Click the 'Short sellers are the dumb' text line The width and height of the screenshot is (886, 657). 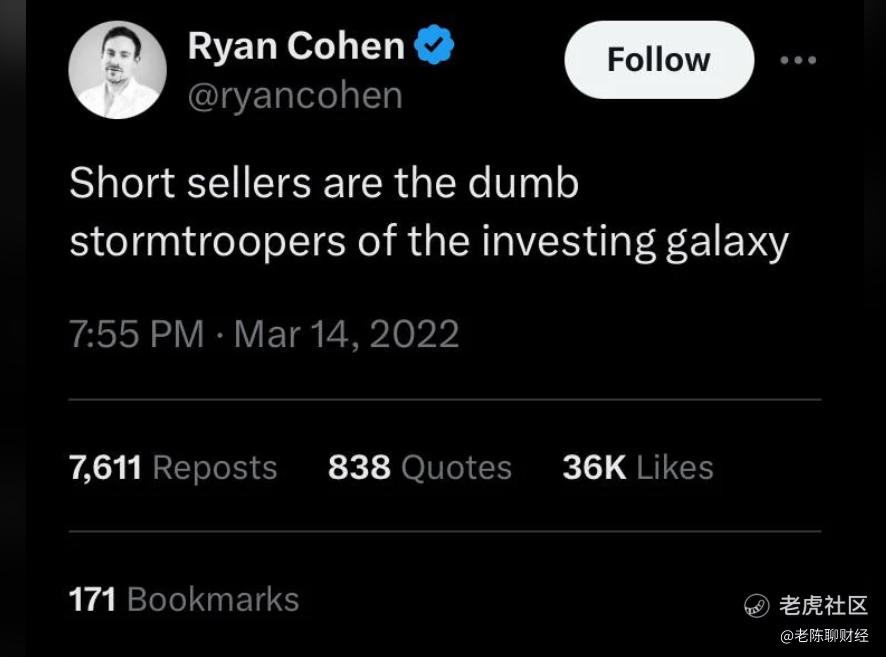pyautogui.click(x=324, y=183)
